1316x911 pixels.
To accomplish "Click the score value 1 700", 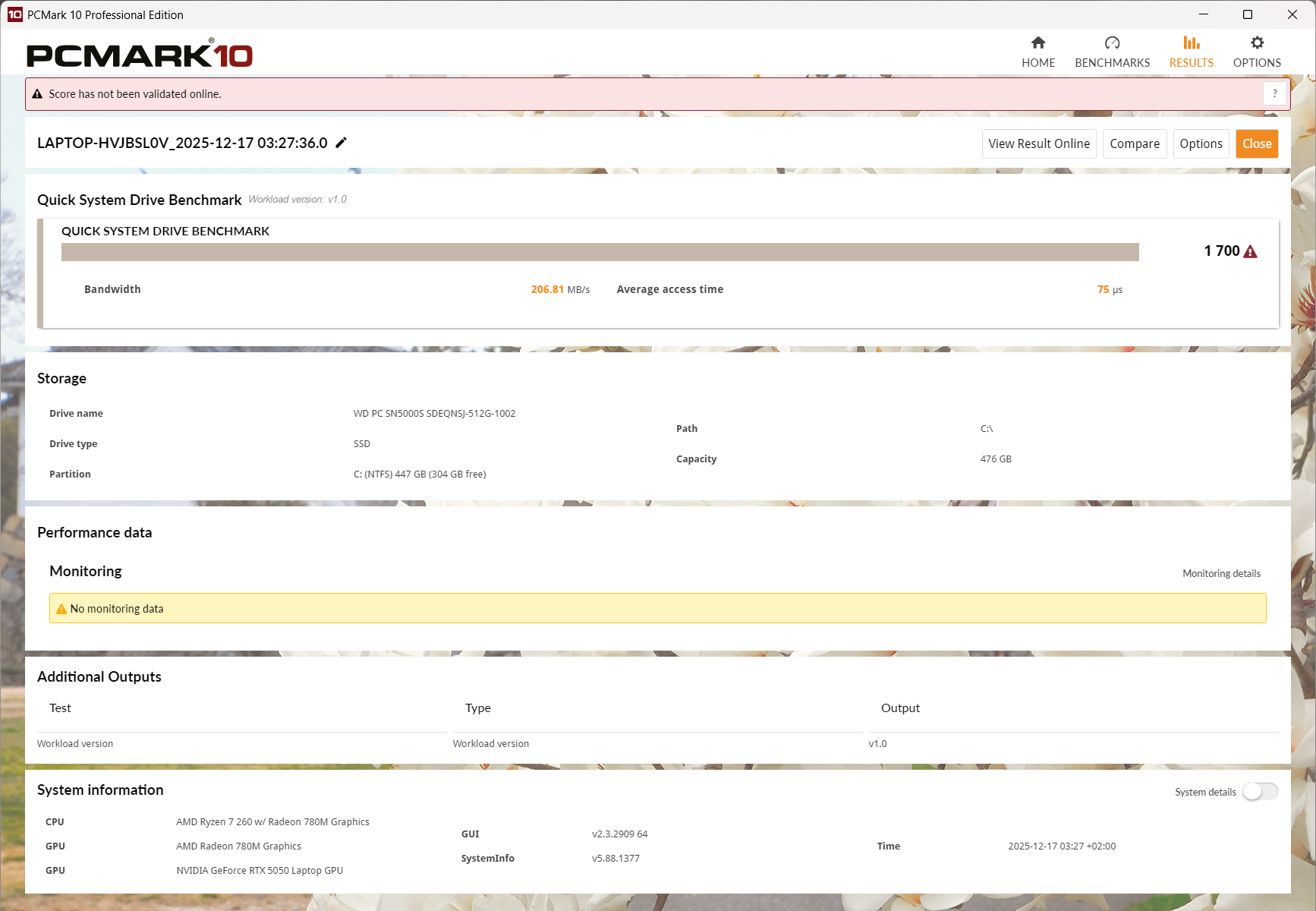I will 1221,251.
